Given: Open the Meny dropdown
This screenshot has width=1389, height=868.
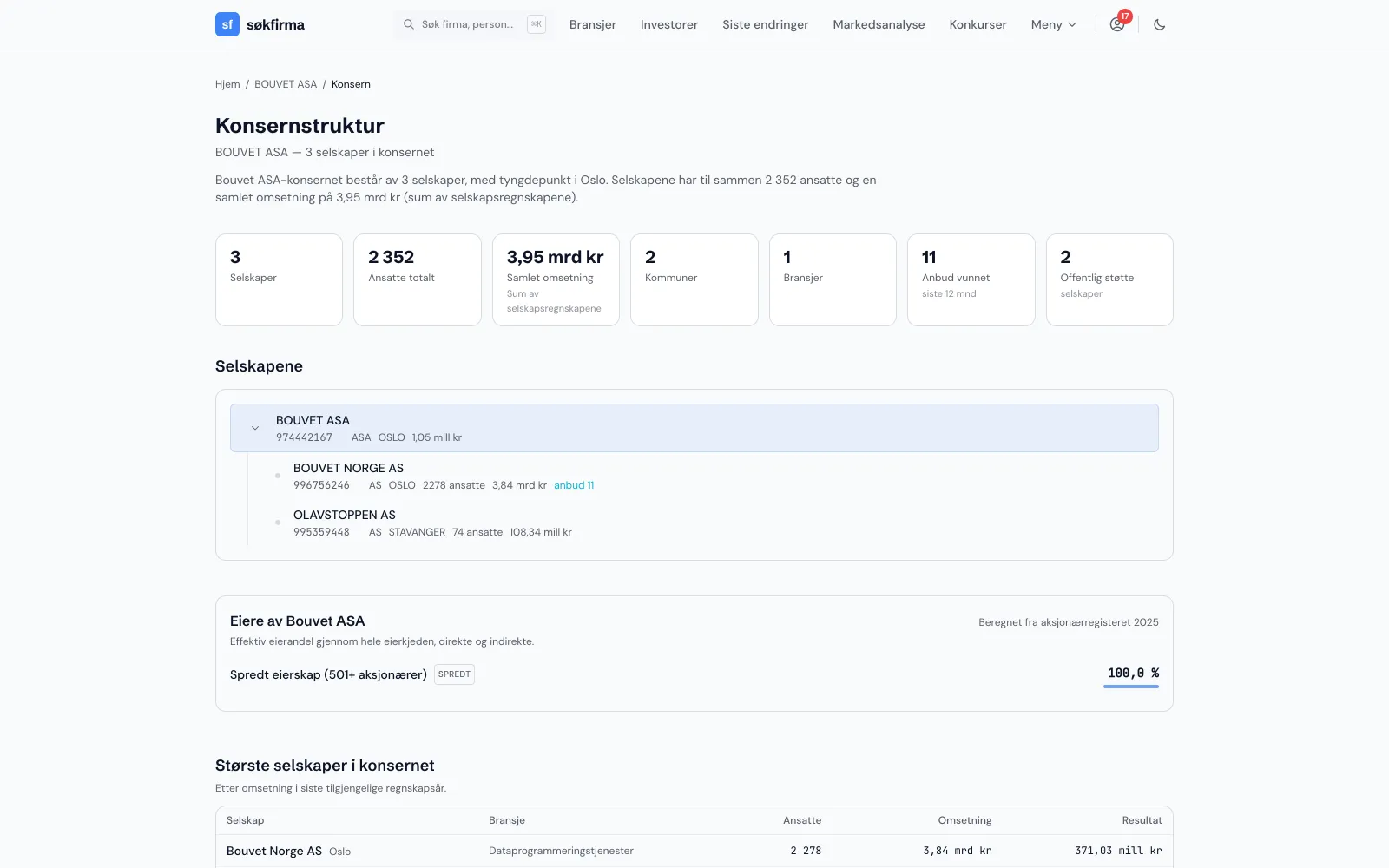Looking at the screenshot, I should tap(1054, 24).
